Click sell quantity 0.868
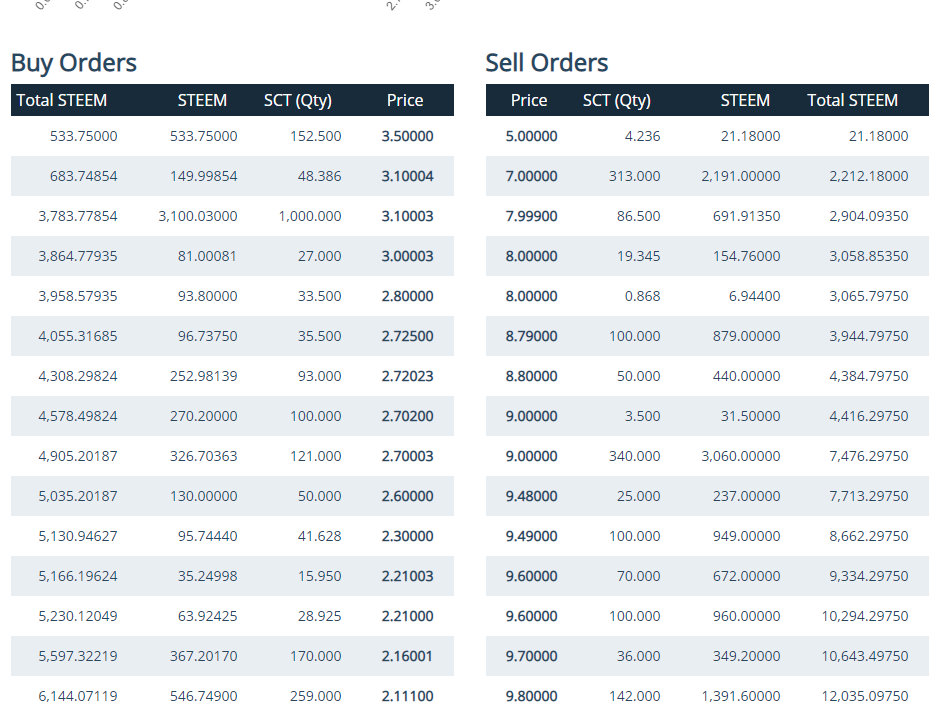The image size is (939, 717). (x=643, y=296)
